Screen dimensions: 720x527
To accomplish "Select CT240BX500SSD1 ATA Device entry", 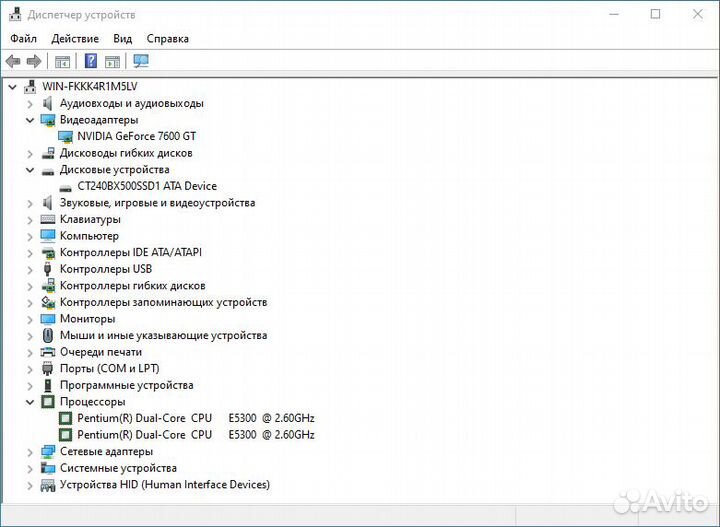I will click(147, 186).
